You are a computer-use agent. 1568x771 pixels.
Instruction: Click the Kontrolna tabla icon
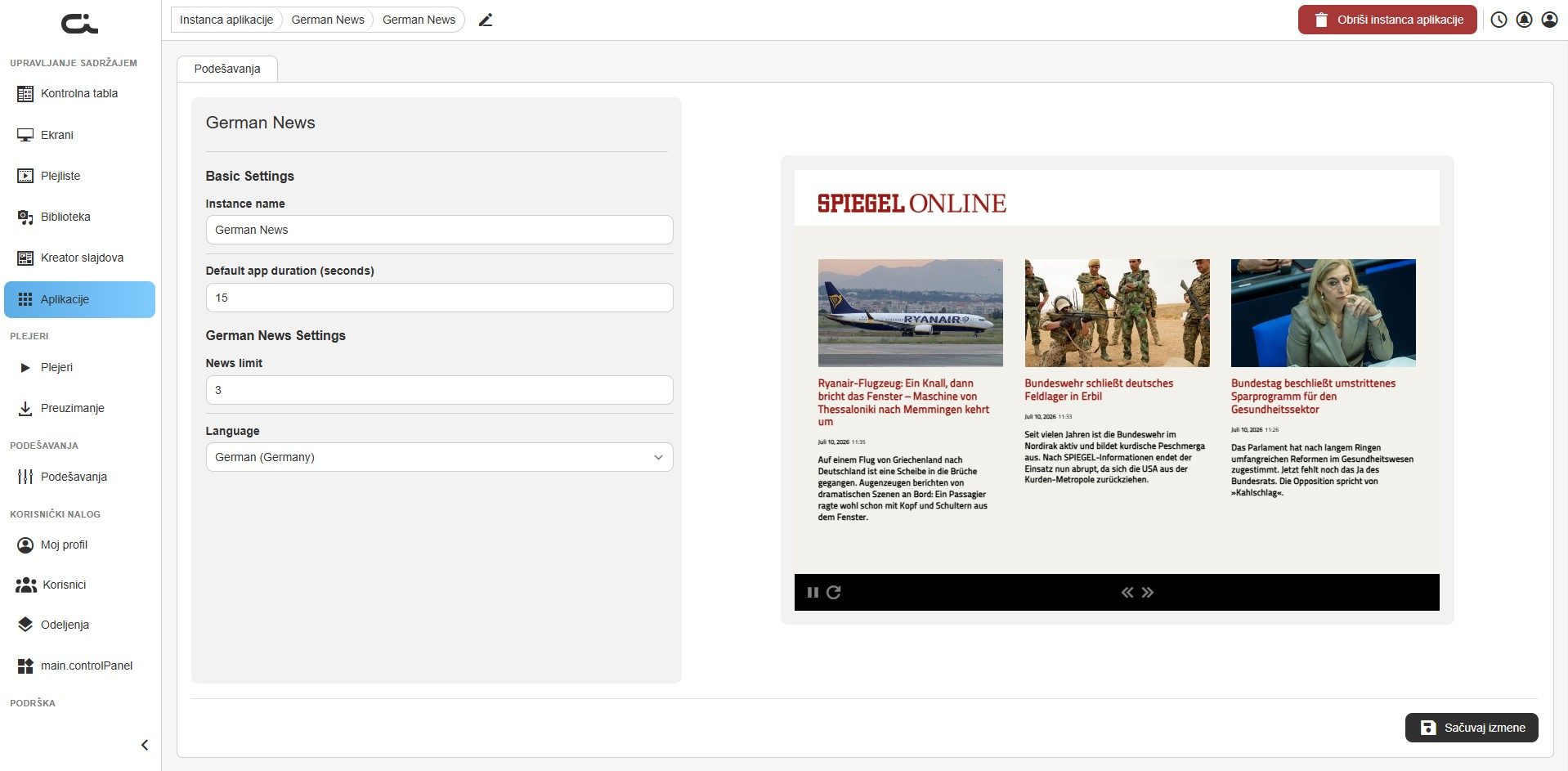25,94
